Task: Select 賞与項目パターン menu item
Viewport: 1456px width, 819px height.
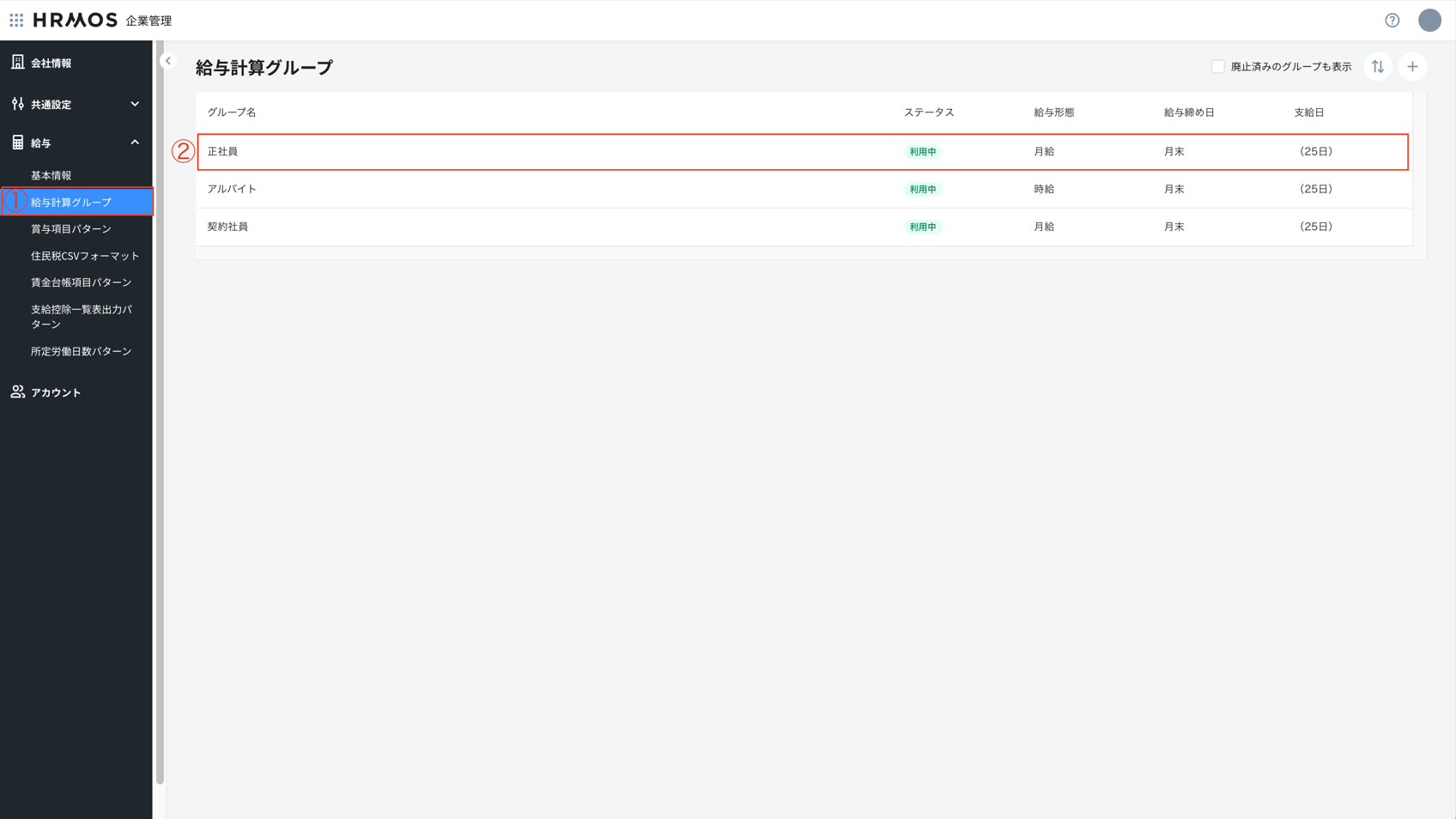Action: click(71, 229)
